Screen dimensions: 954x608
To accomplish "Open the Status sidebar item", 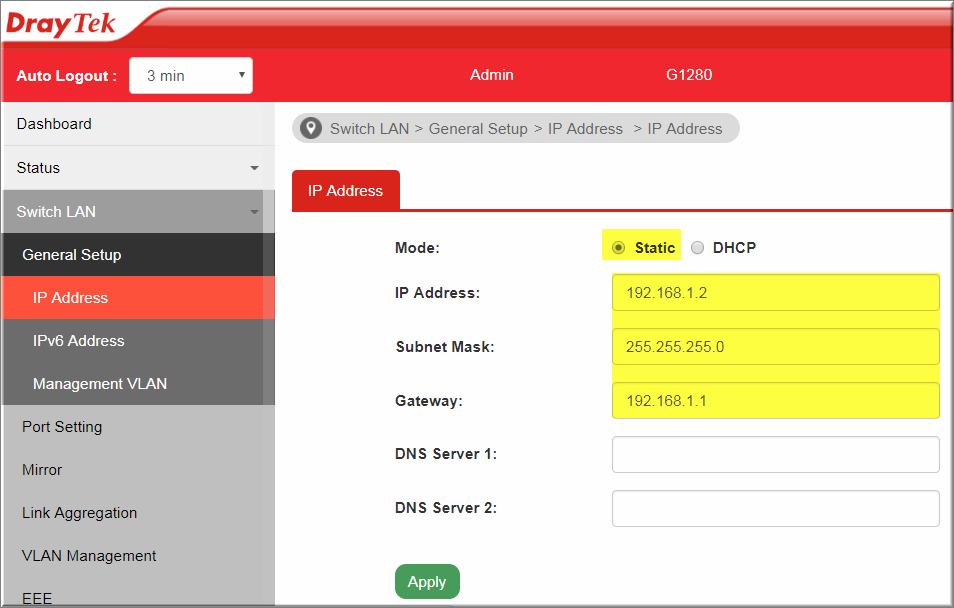I will (139, 168).
